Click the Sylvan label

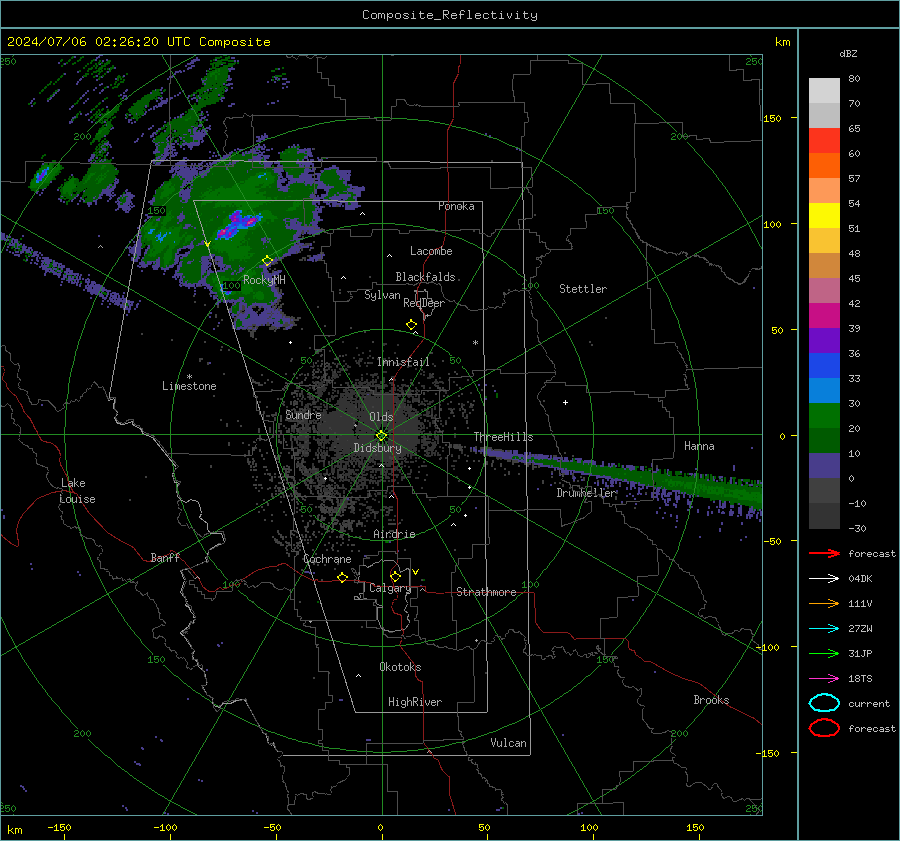coord(382,295)
